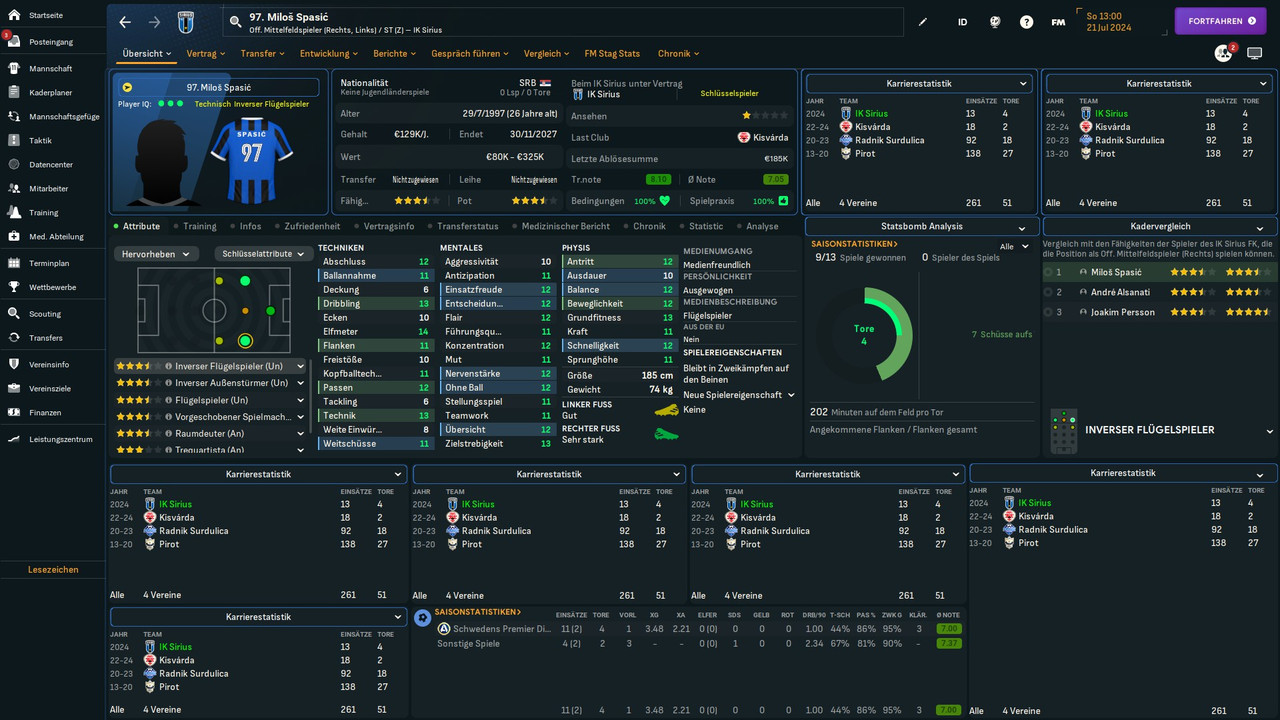
Task: Click the FM logo menu
Action: point(1058,22)
